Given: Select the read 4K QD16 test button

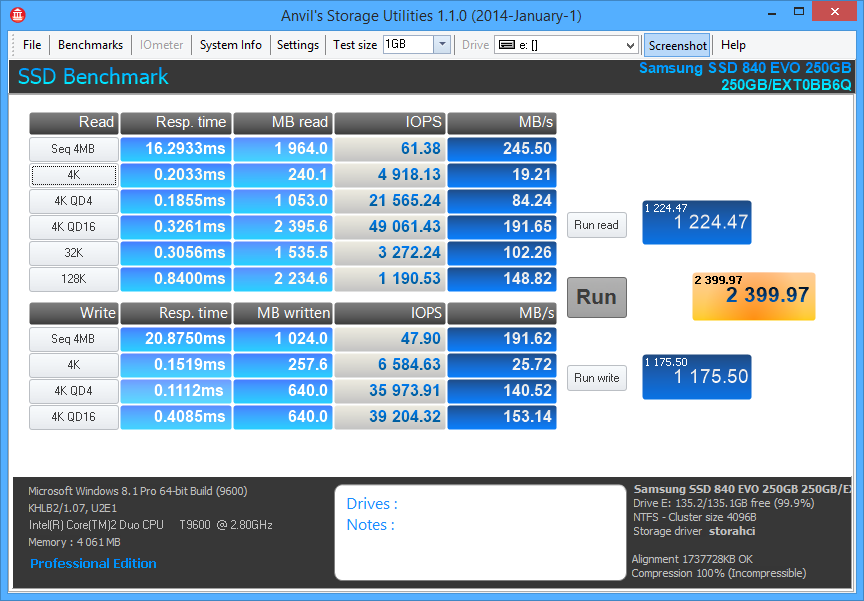Looking at the screenshot, I should (x=74, y=227).
